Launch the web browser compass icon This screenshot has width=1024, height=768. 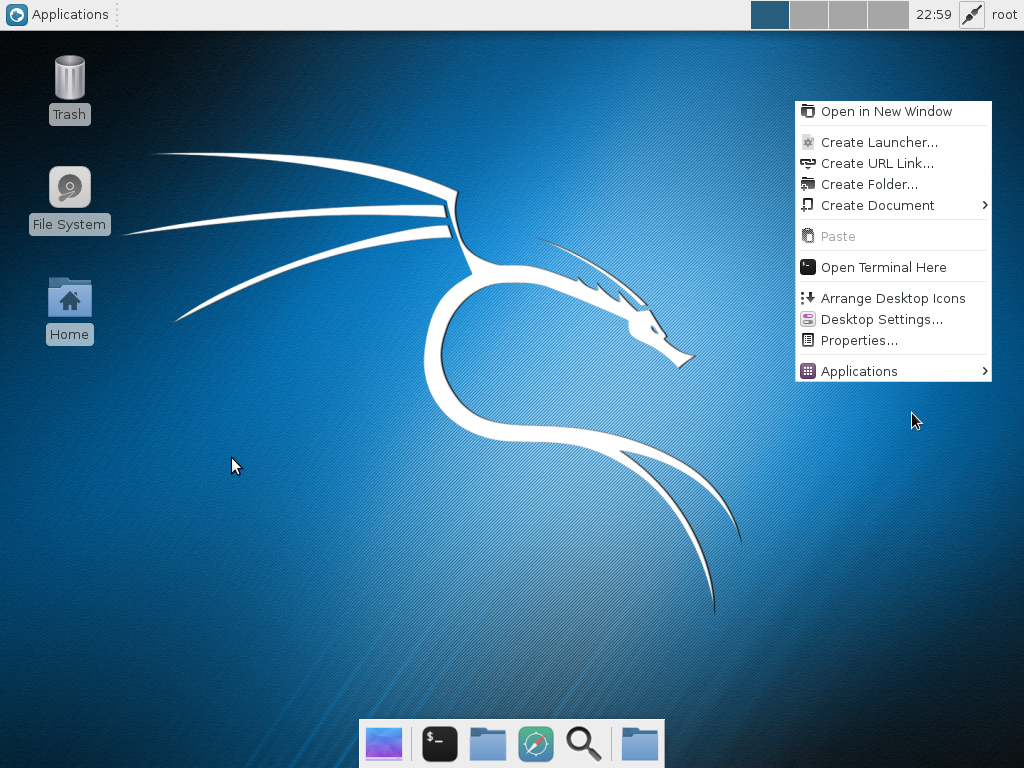tap(536, 744)
